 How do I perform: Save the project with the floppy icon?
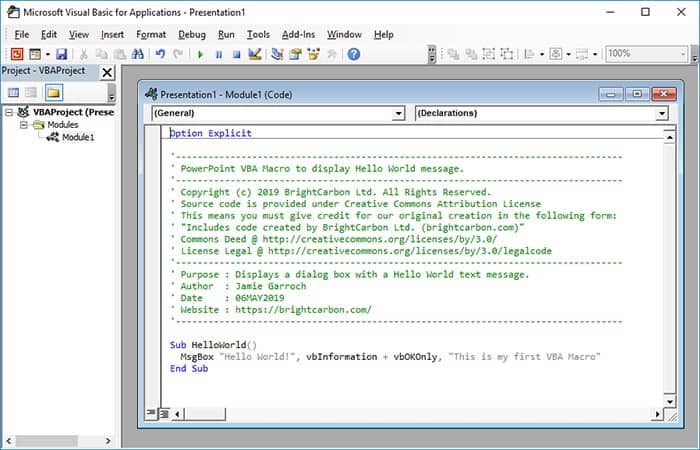pos(61,54)
